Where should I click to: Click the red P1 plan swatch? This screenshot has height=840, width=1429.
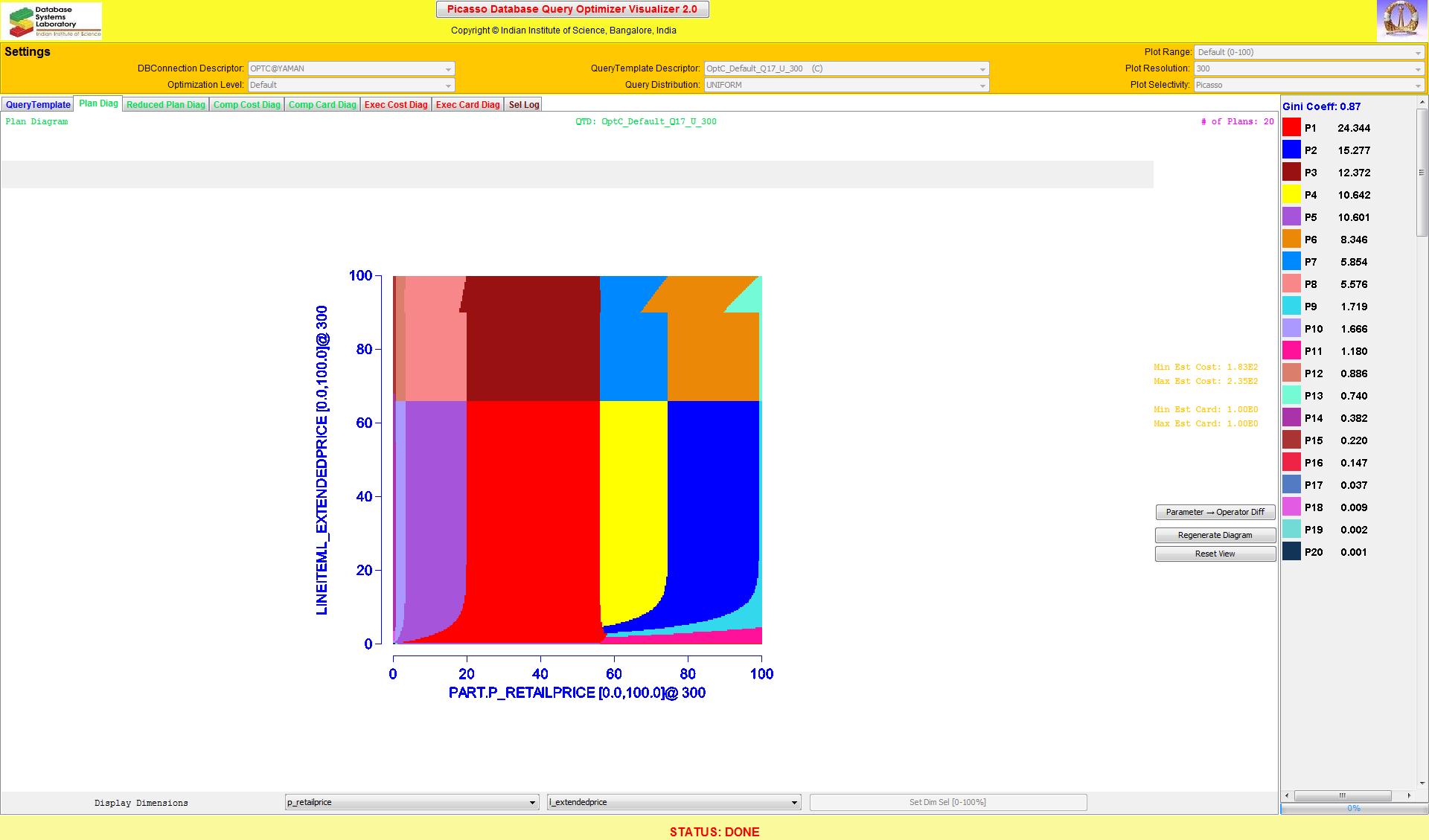point(1291,128)
